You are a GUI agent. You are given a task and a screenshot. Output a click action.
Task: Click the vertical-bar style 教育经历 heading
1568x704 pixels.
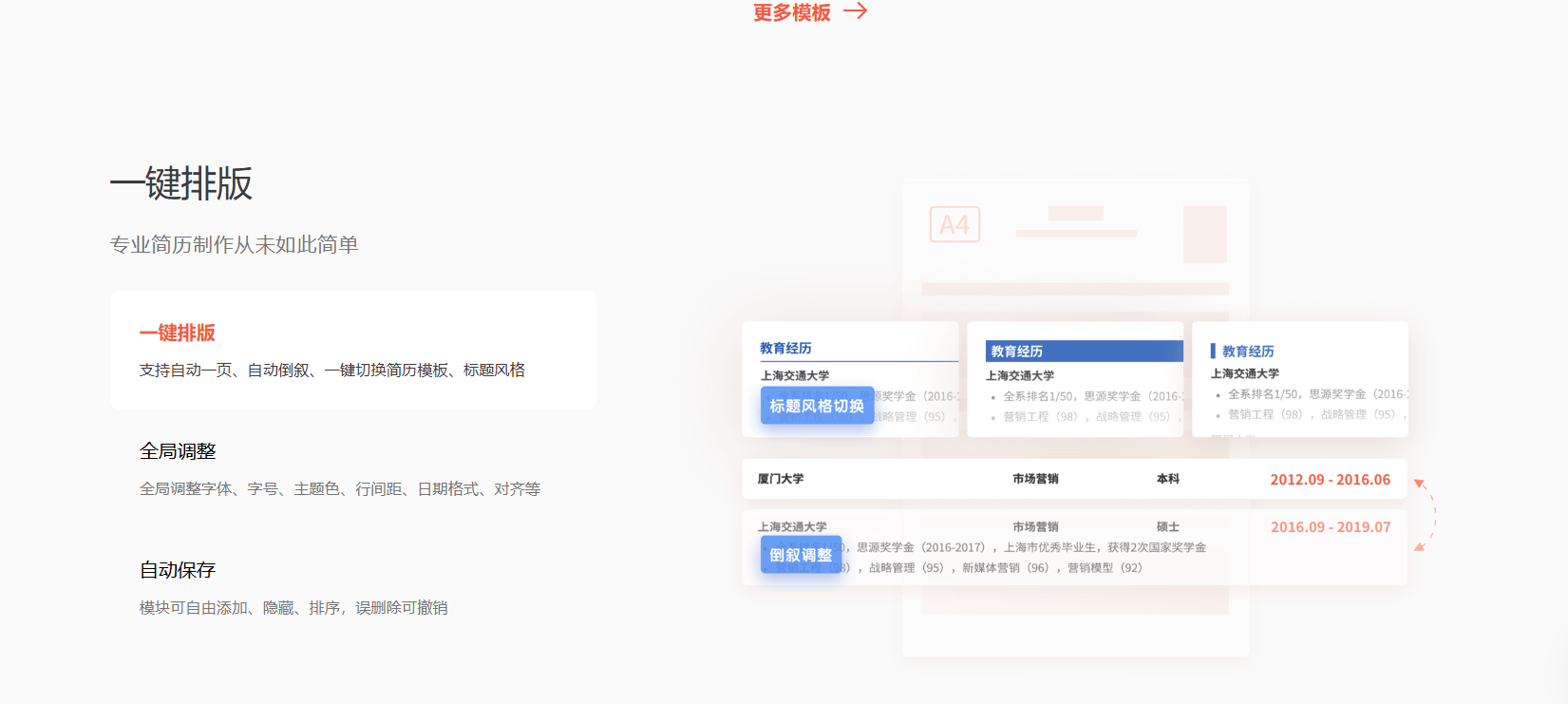point(1247,352)
